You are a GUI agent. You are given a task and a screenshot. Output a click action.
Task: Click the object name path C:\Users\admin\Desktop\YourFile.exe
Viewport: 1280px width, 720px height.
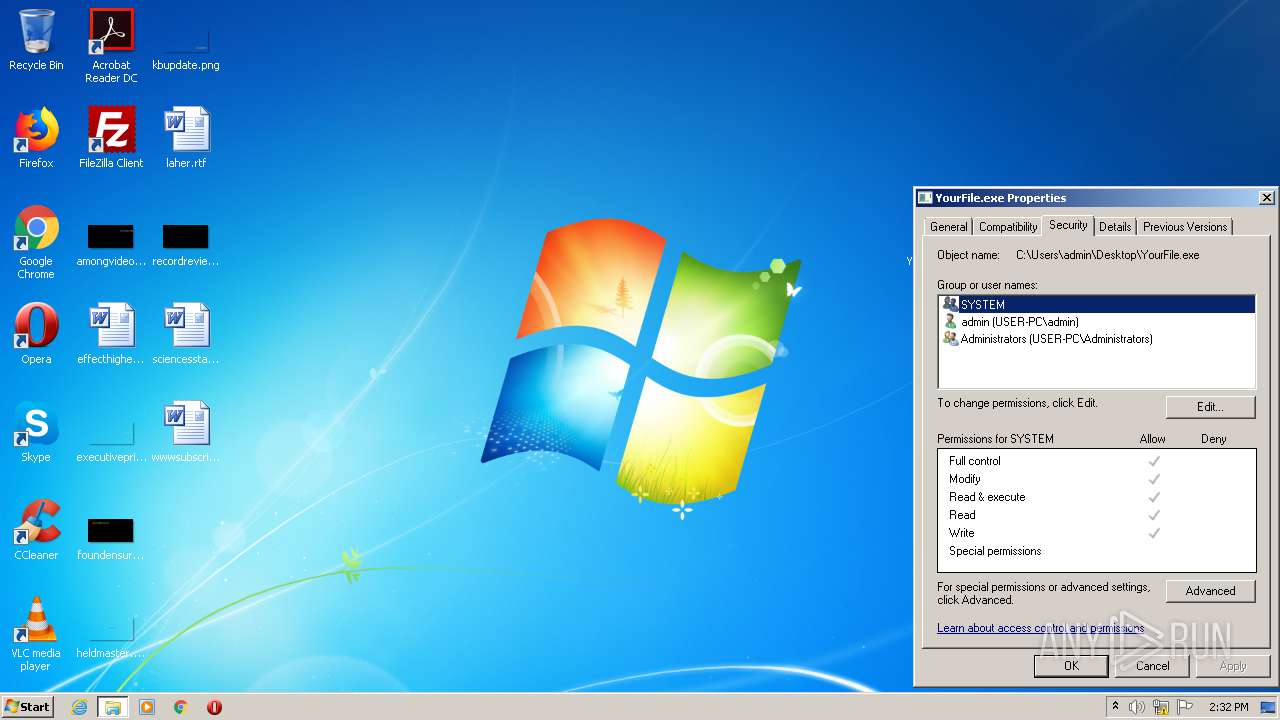pyautogui.click(x=1107, y=255)
